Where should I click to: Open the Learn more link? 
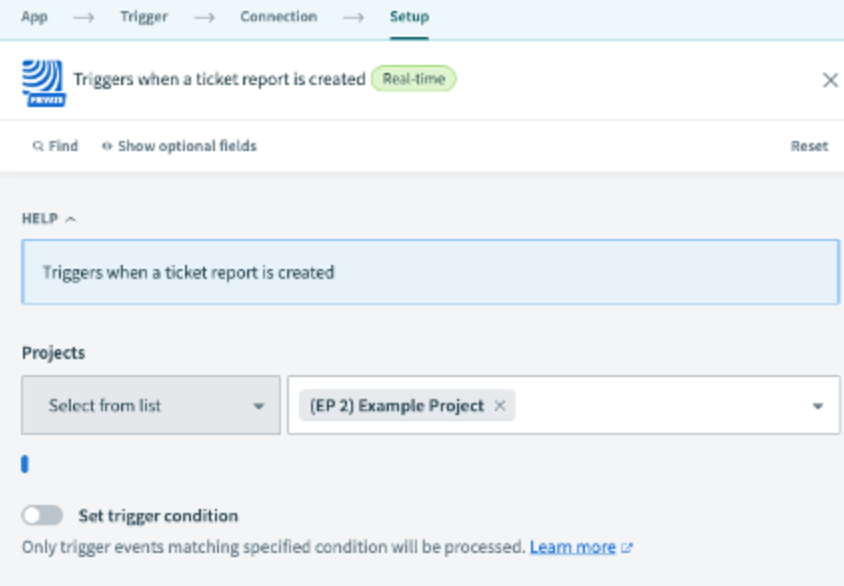pyautogui.click(x=572, y=547)
